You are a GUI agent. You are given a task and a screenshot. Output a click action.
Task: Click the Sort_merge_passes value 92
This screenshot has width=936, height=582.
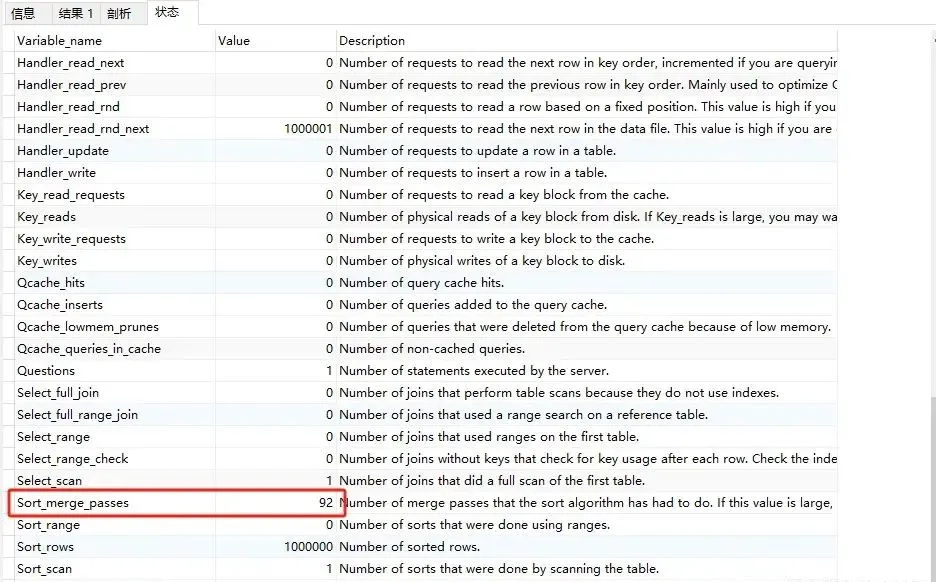[325, 503]
